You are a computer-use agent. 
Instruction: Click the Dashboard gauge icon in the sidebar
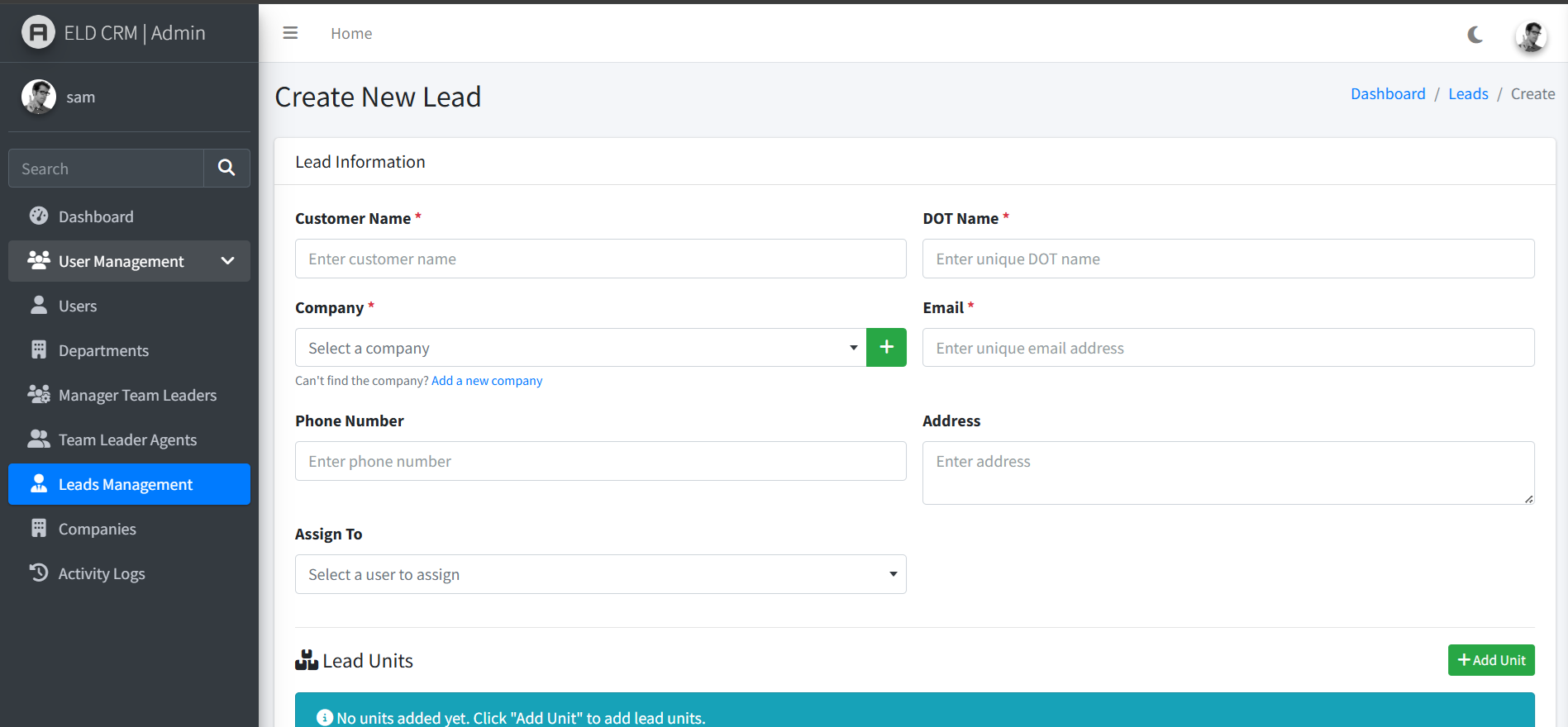[x=39, y=216]
